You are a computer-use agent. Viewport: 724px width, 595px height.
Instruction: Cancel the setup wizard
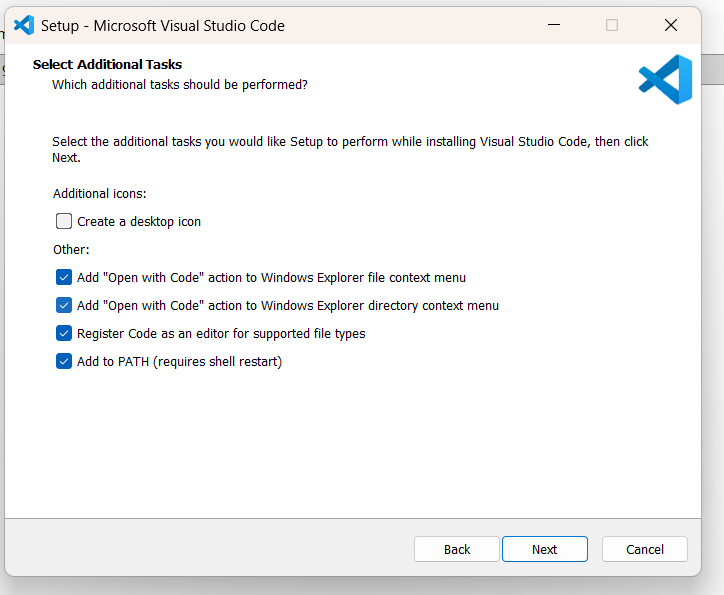point(645,549)
